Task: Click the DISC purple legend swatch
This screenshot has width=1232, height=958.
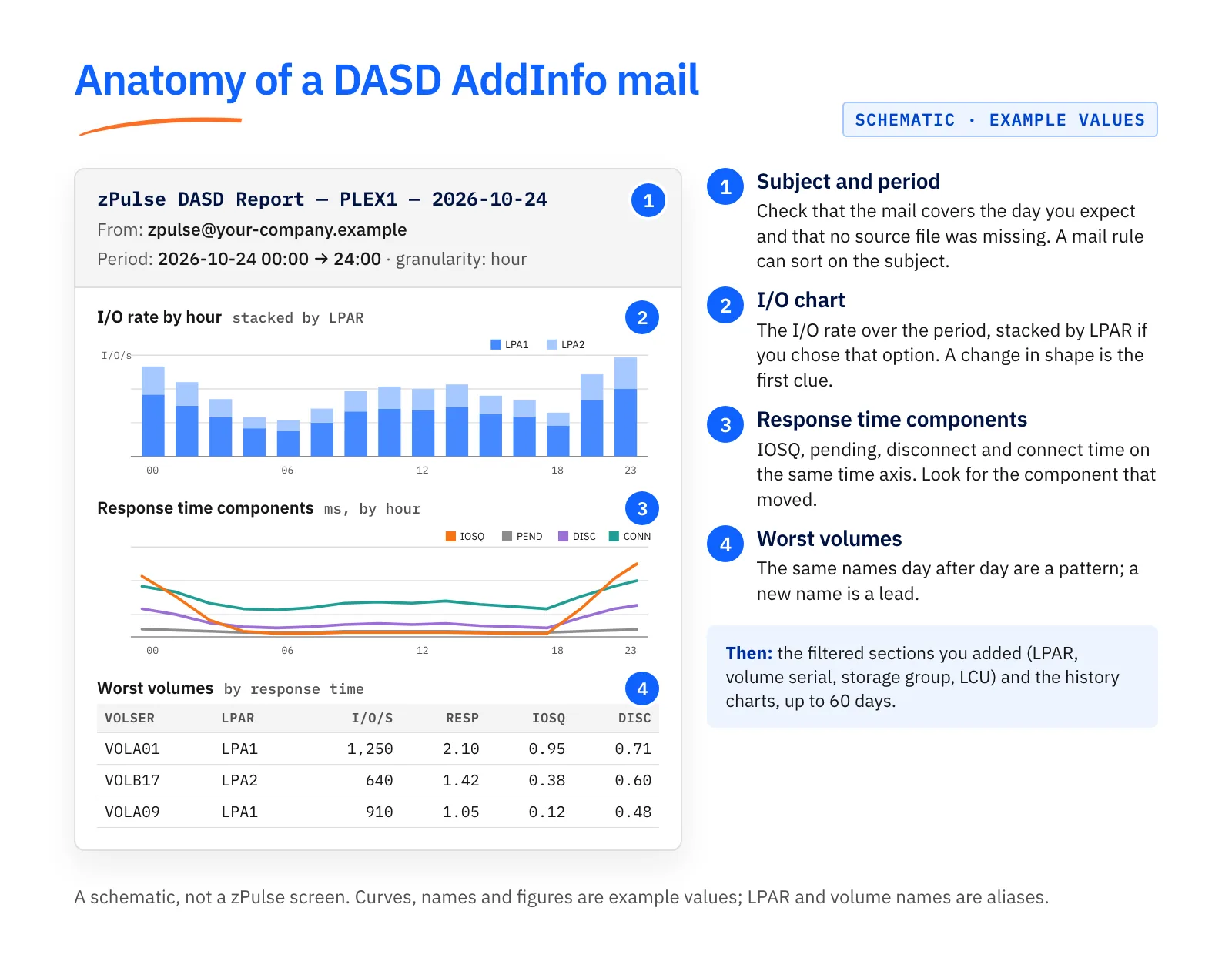Action: click(x=564, y=536)
